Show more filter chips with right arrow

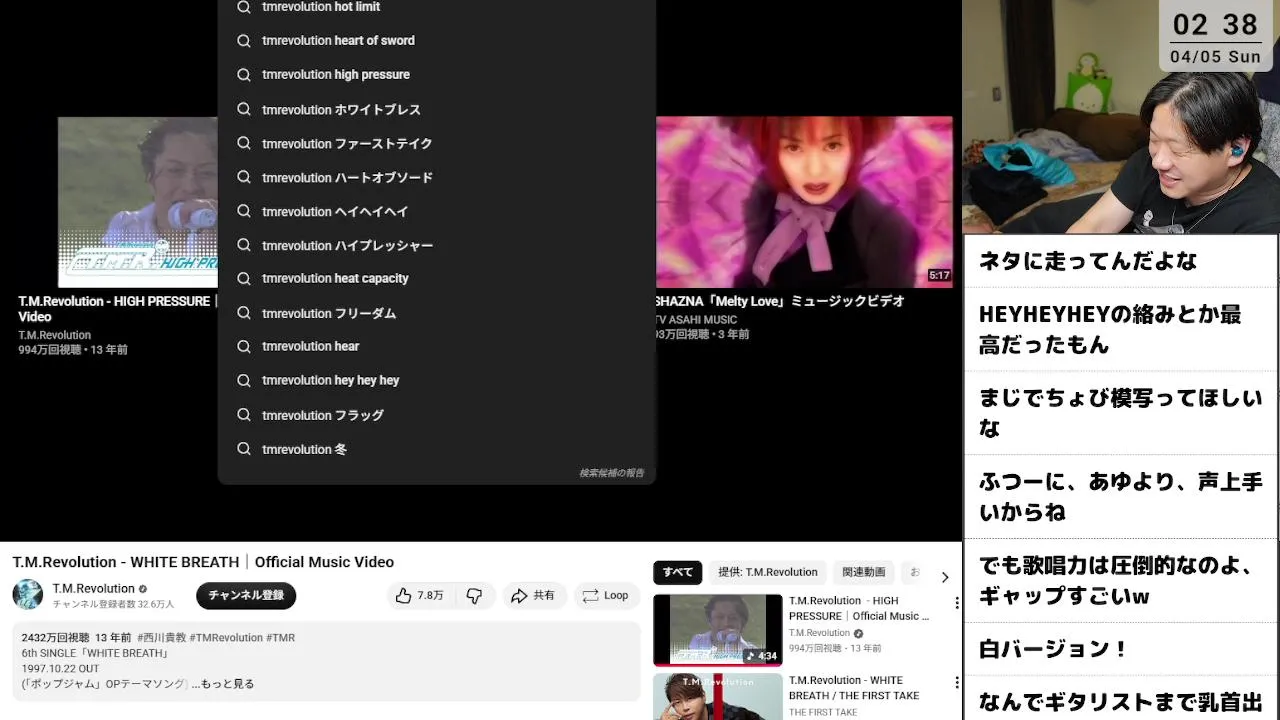pos(944,577)
